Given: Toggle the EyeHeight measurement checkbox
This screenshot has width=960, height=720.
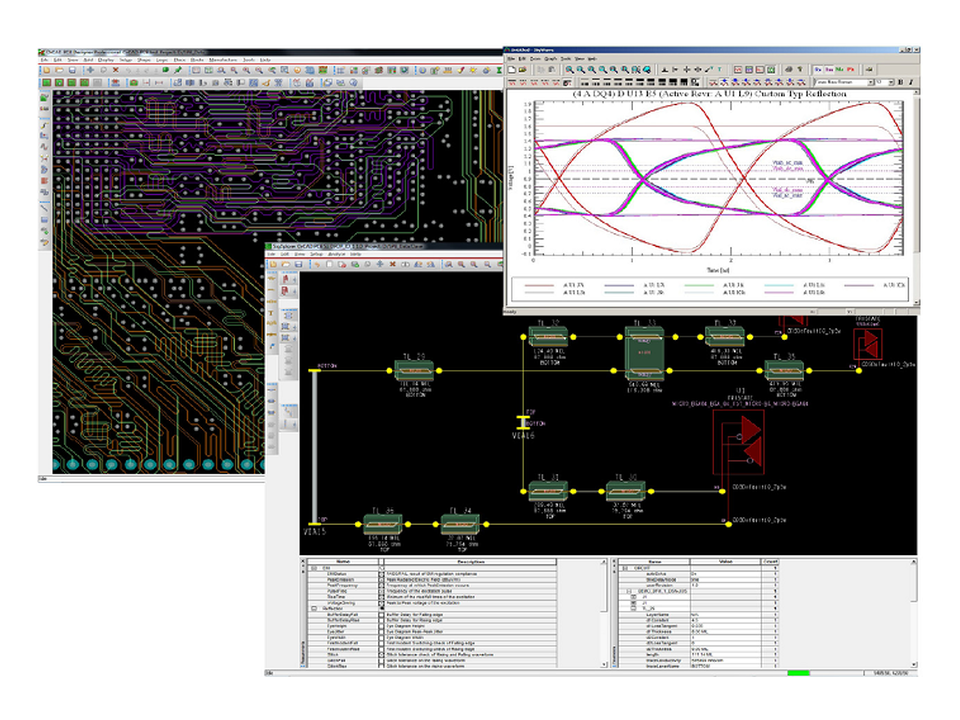Looking at the screenshot, I should (381, 626).
